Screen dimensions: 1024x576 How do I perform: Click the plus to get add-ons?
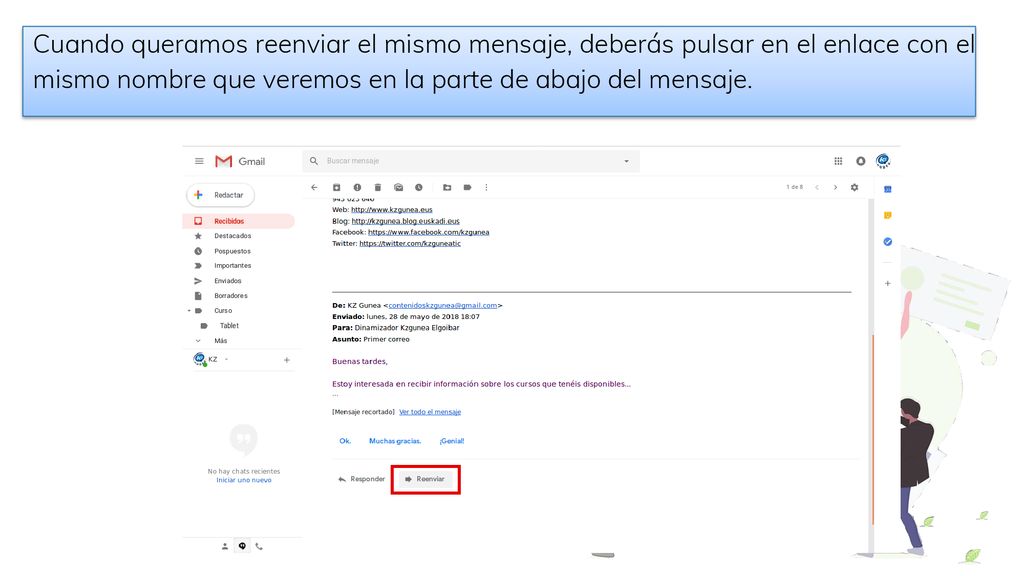coord(888,283)
